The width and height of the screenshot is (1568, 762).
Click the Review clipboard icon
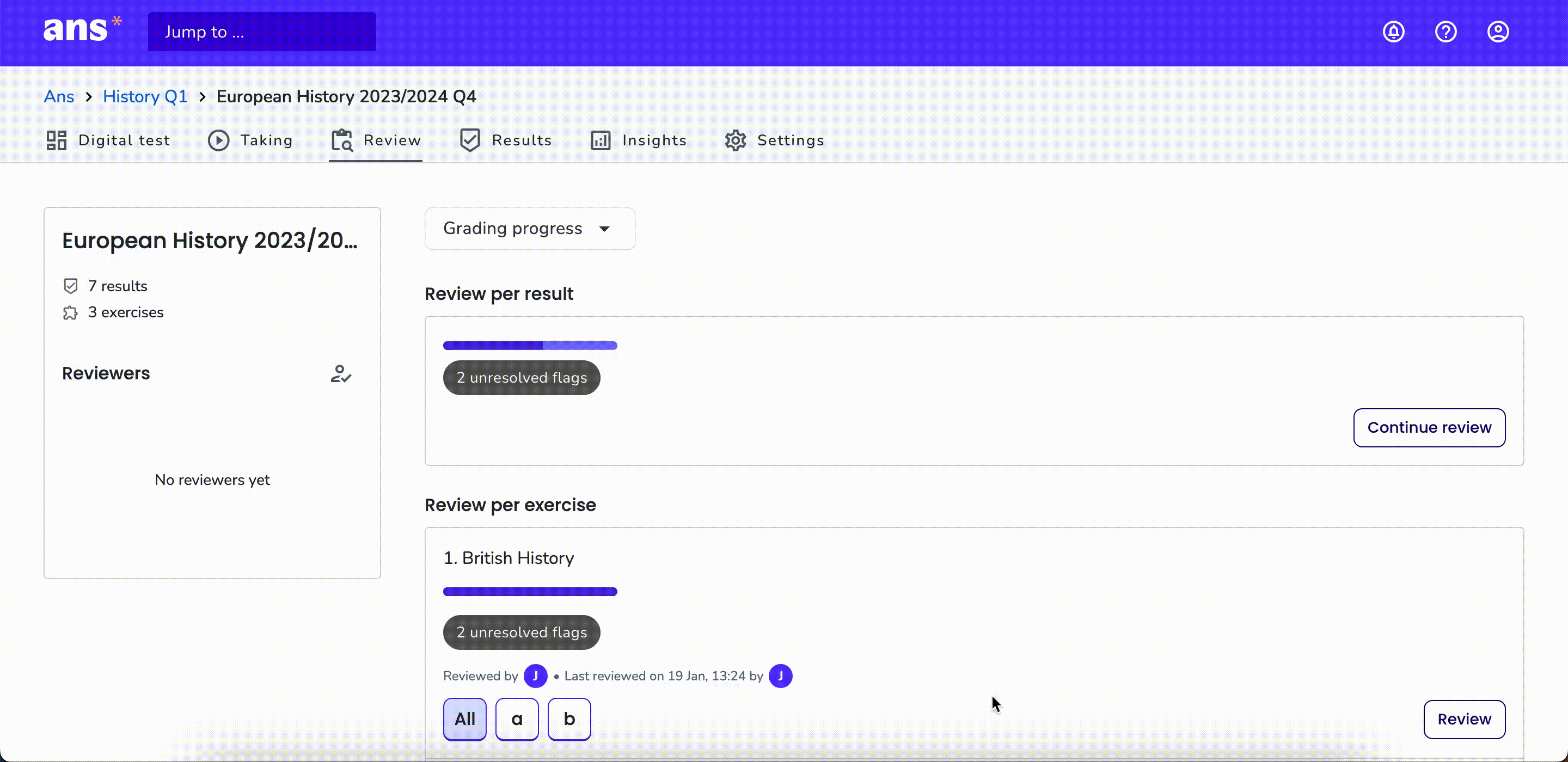(342, 140)
